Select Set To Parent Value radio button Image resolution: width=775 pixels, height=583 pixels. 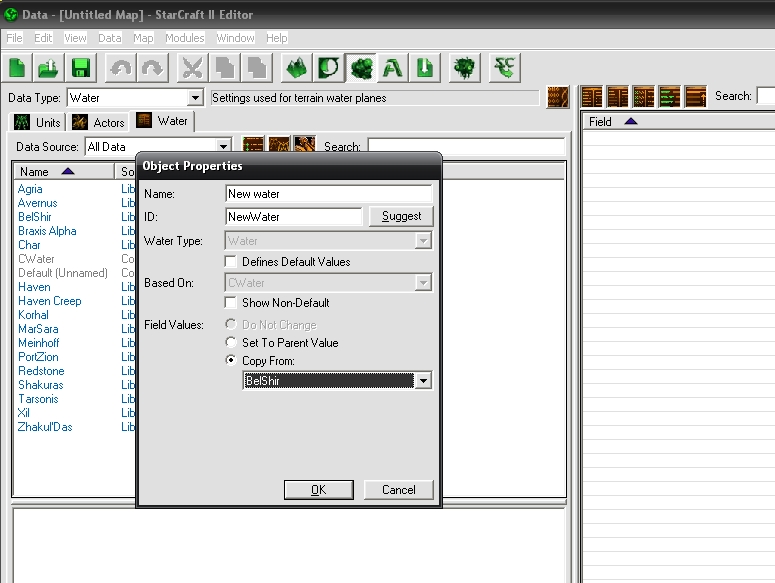pyautogui.click(x=230, y=342)
